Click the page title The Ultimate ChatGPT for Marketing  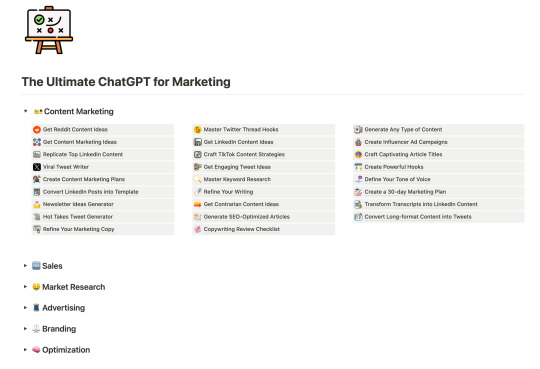pos(126,82)
